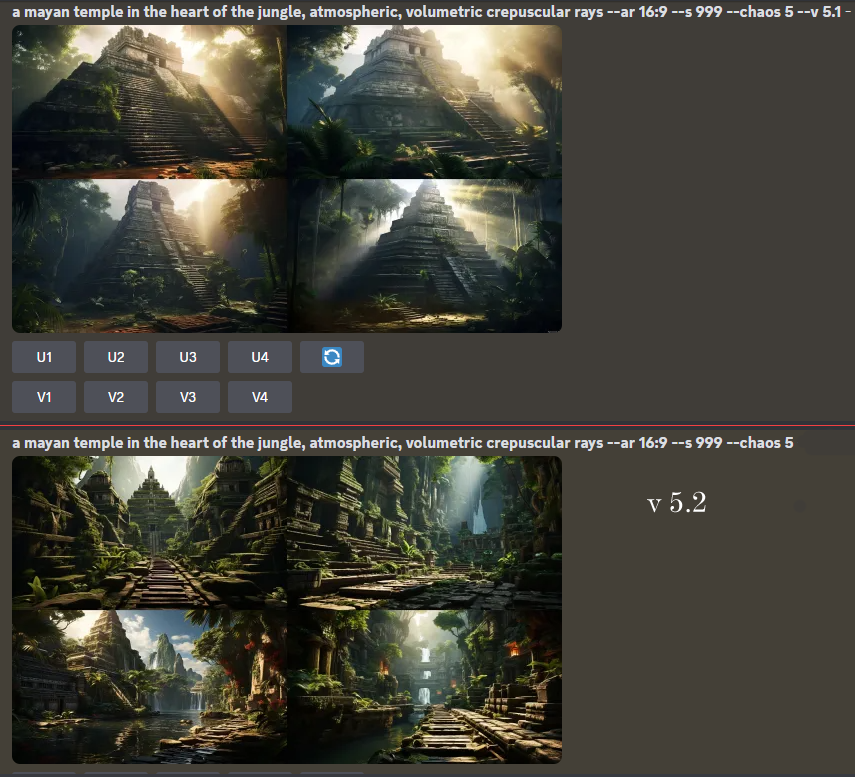Screen dimensions: 855x777
Task: Make variations of image four with V4
Action: click(x=260, y=397)
